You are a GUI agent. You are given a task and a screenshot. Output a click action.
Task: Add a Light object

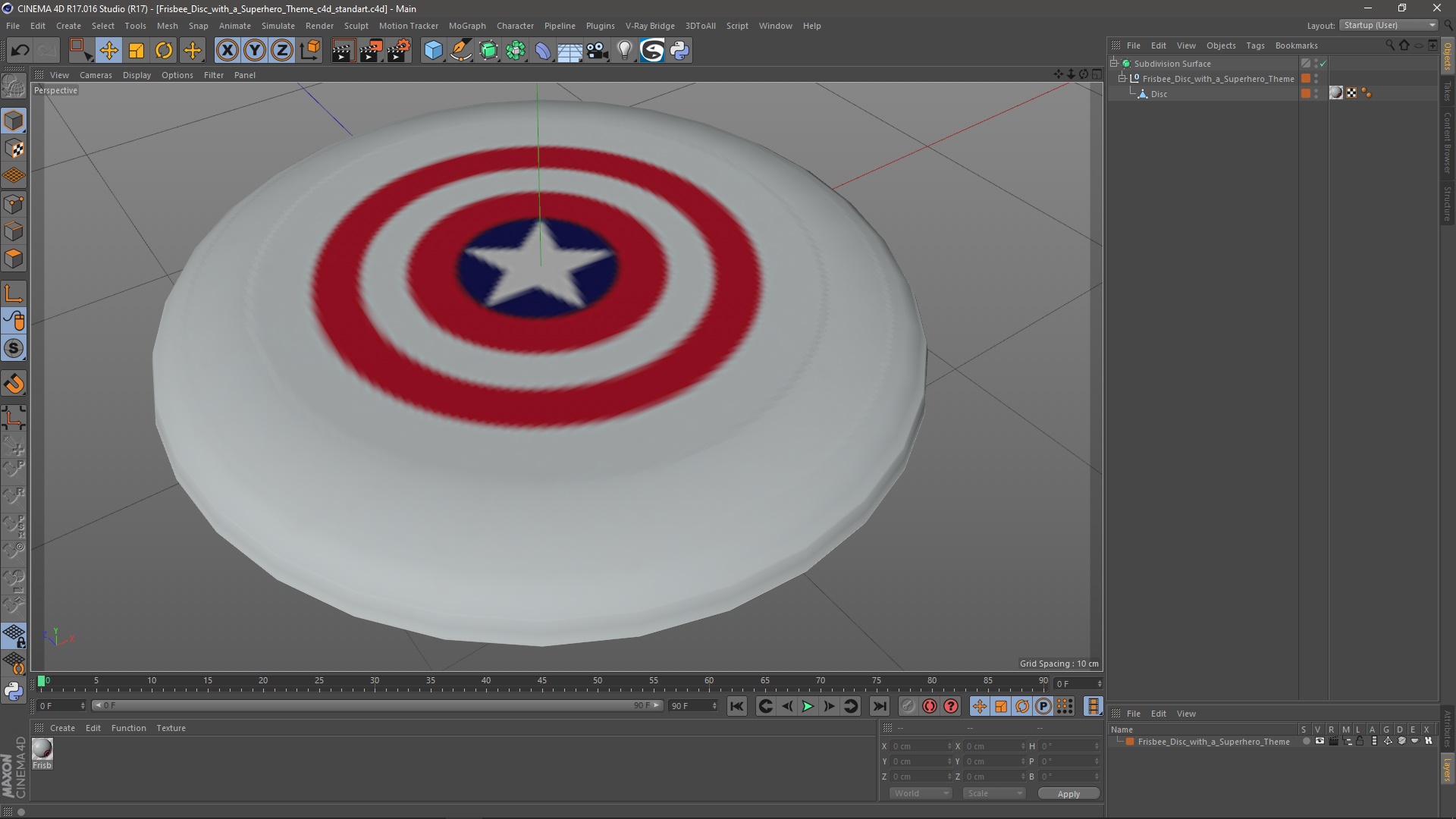click(624, 51)
